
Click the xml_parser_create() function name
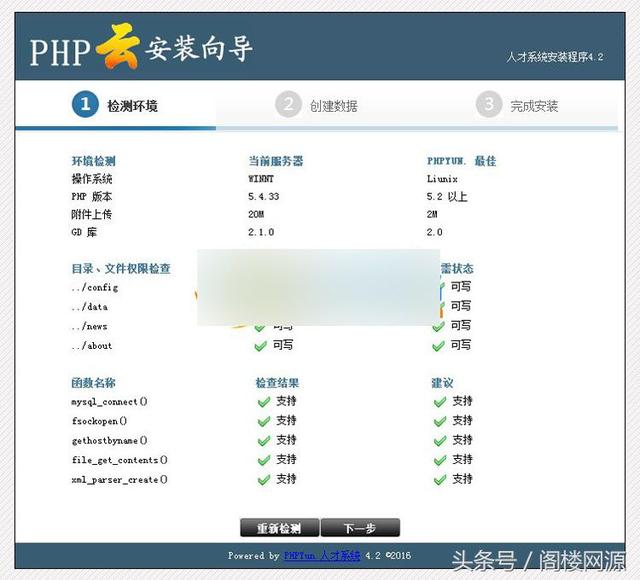click(120, 480)
